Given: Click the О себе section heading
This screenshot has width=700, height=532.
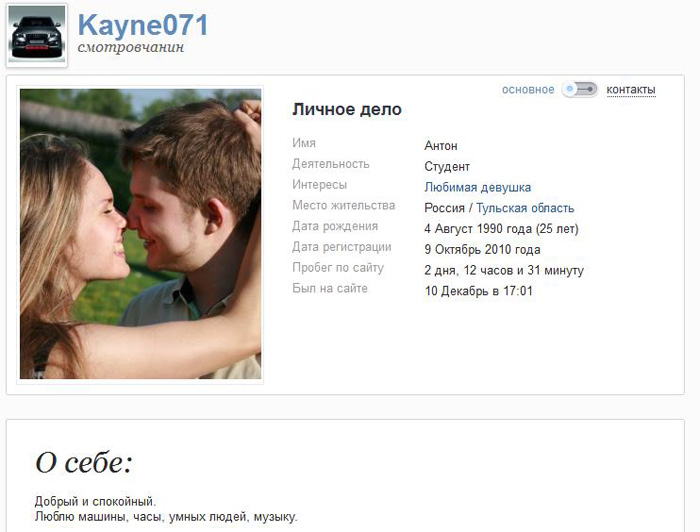Looking at the screenshot, I should pyautogui.click(x=84, y=463).
